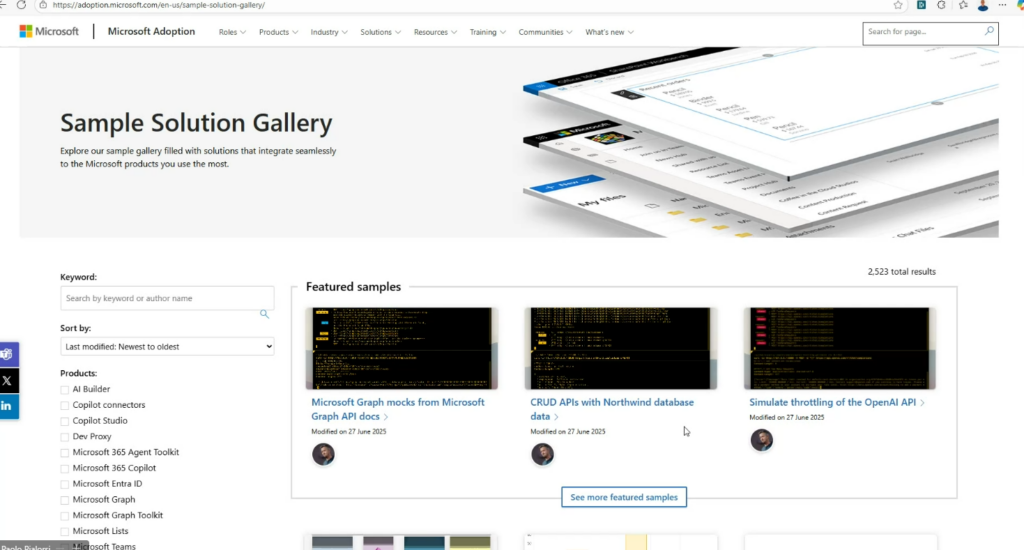The width and height of the screenshot is (1024, 550).
Task: Share page on X icon
Action: pyautogui.click(x=8, y=380)
